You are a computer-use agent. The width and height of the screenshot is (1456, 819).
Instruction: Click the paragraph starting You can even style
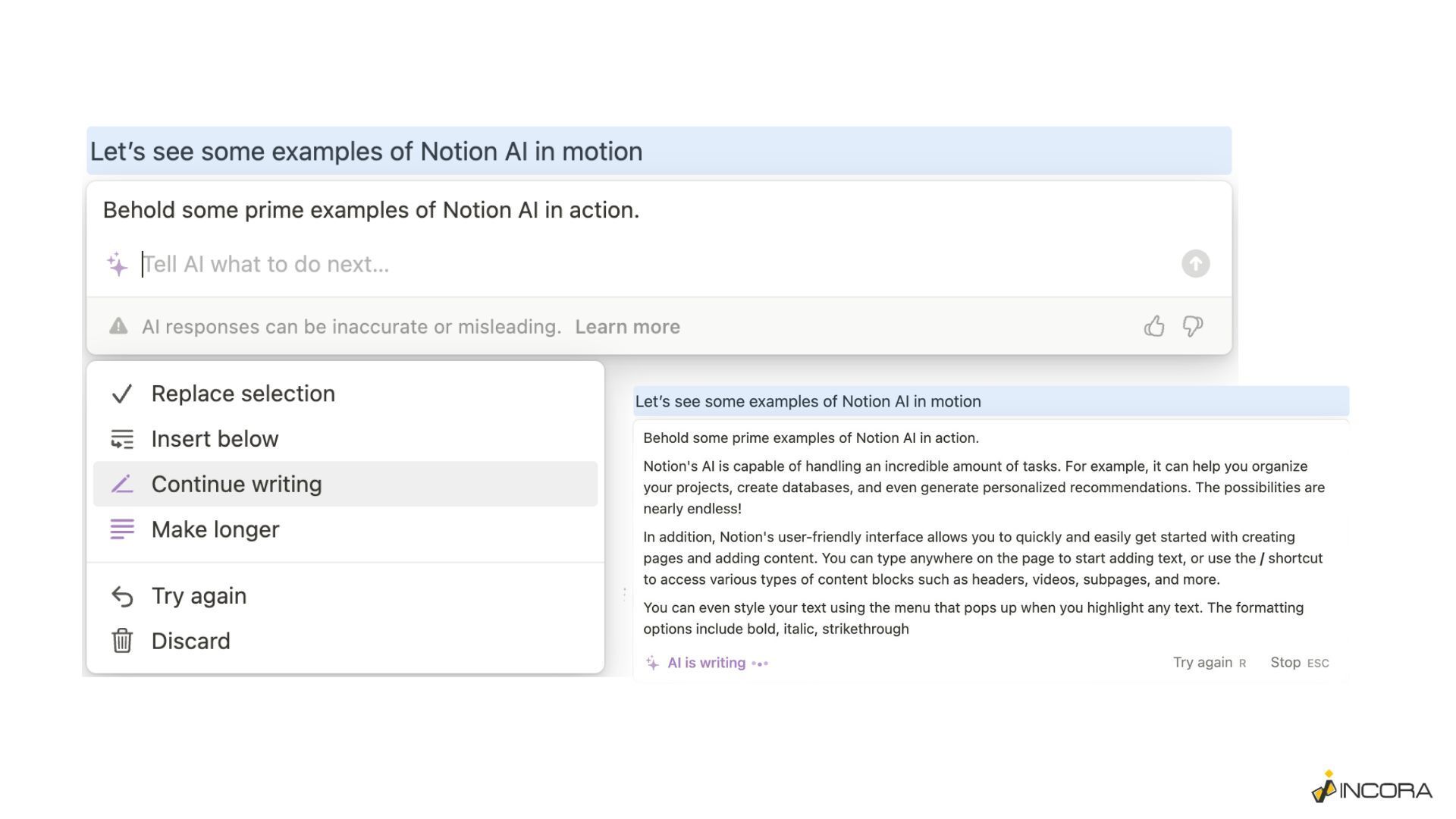(974, 618)
